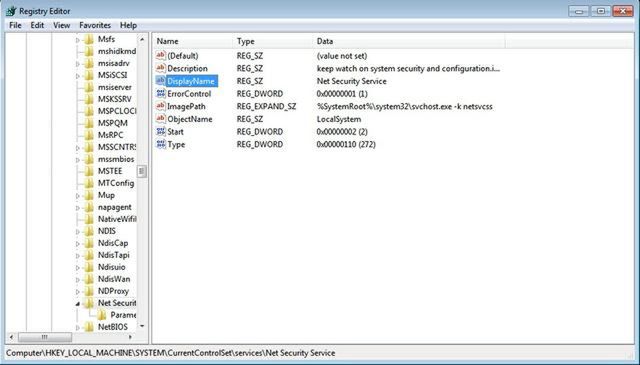Viewport: 640px width, 365px height.
Task: Expand the MSSCNTRS tree node
Action: point(78,148)
